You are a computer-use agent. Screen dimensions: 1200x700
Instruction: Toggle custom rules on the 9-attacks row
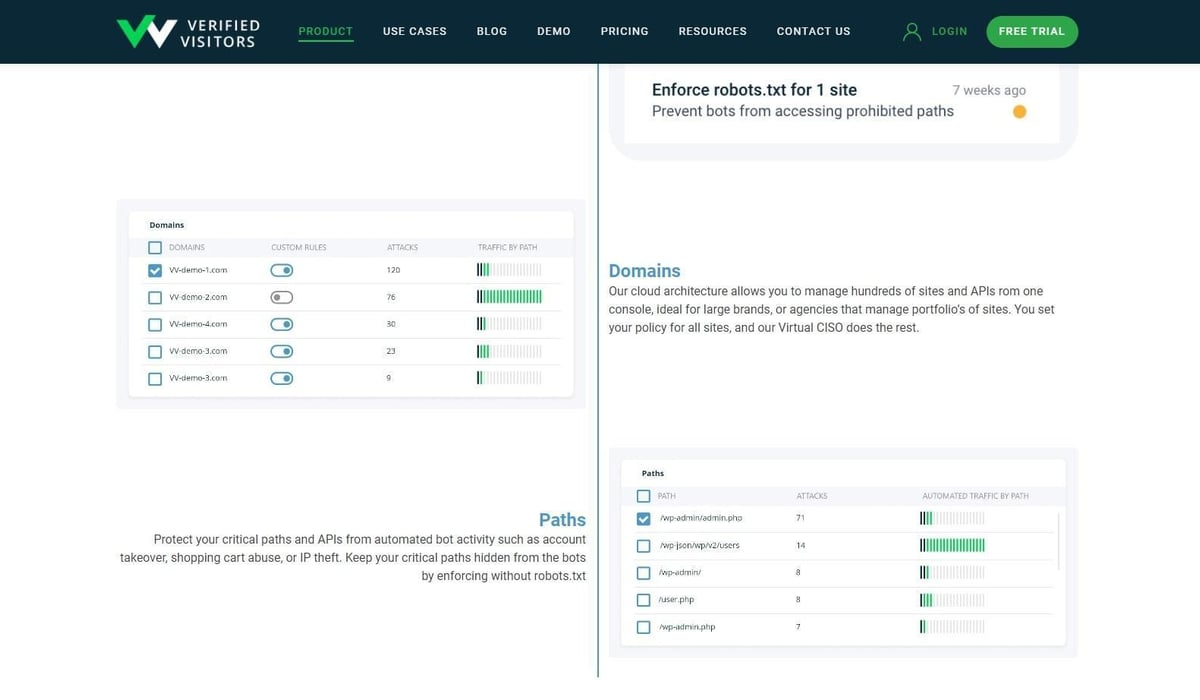coord(282,378)
